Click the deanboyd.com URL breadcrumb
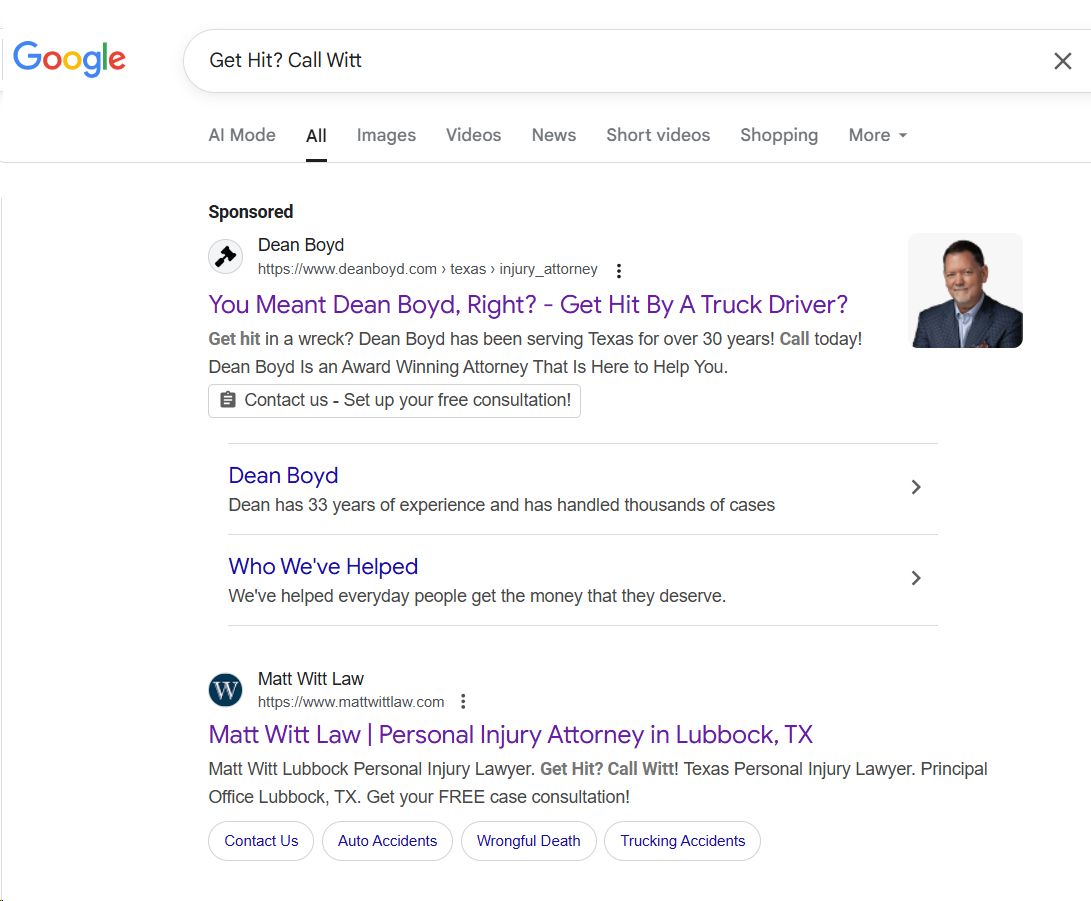 coord(427,269)
